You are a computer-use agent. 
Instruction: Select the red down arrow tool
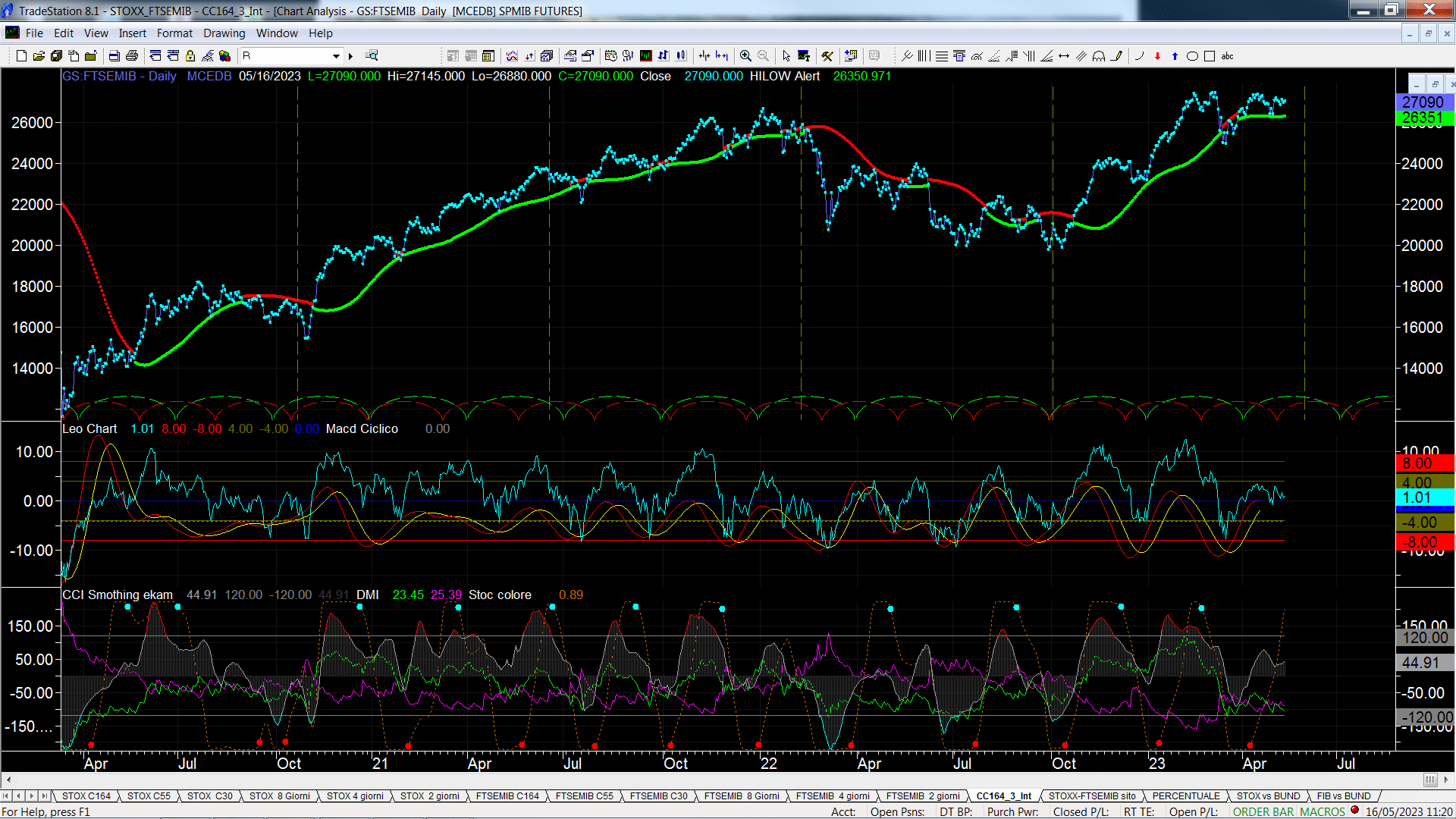1157,56
